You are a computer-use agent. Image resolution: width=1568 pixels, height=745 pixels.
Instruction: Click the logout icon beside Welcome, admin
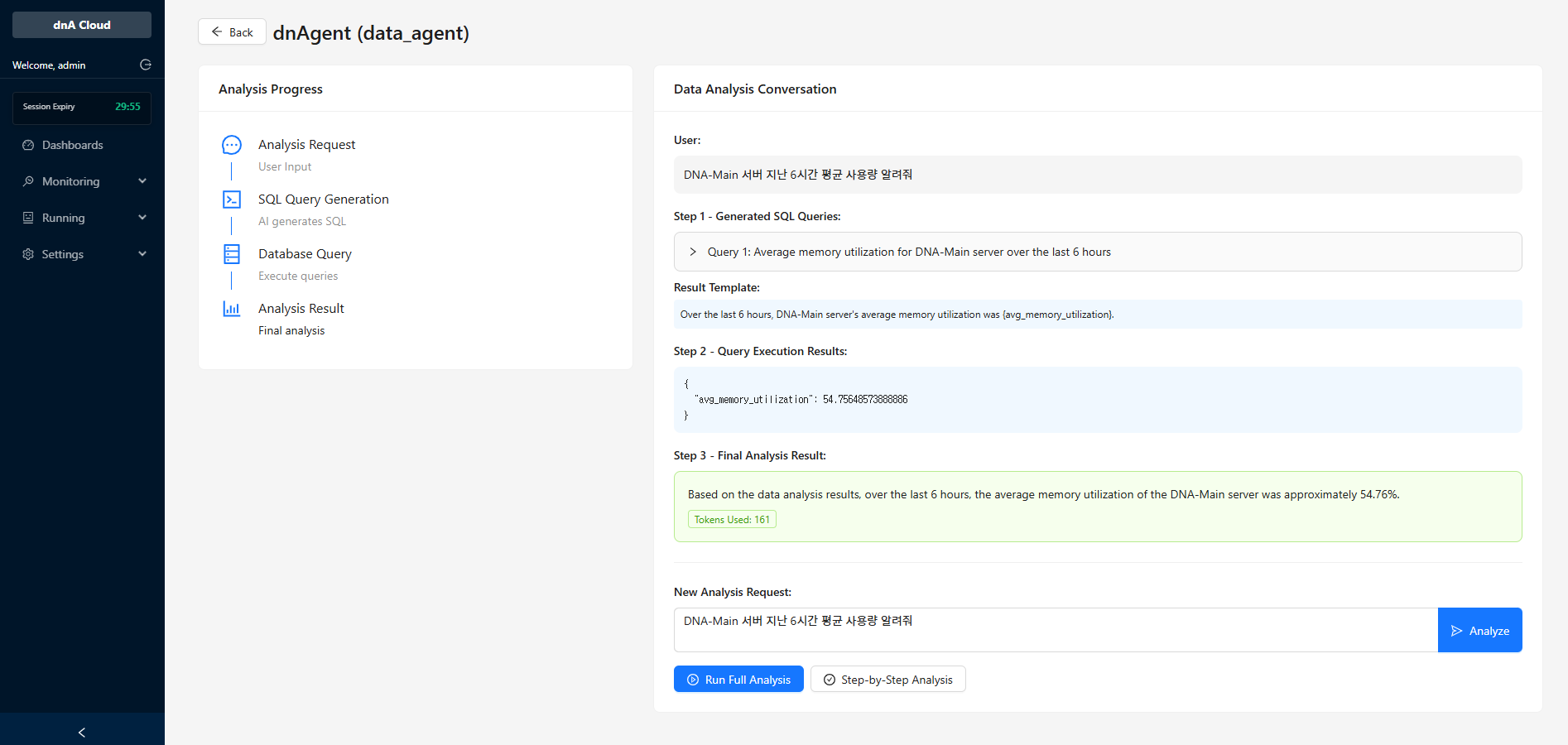[146, 65]
